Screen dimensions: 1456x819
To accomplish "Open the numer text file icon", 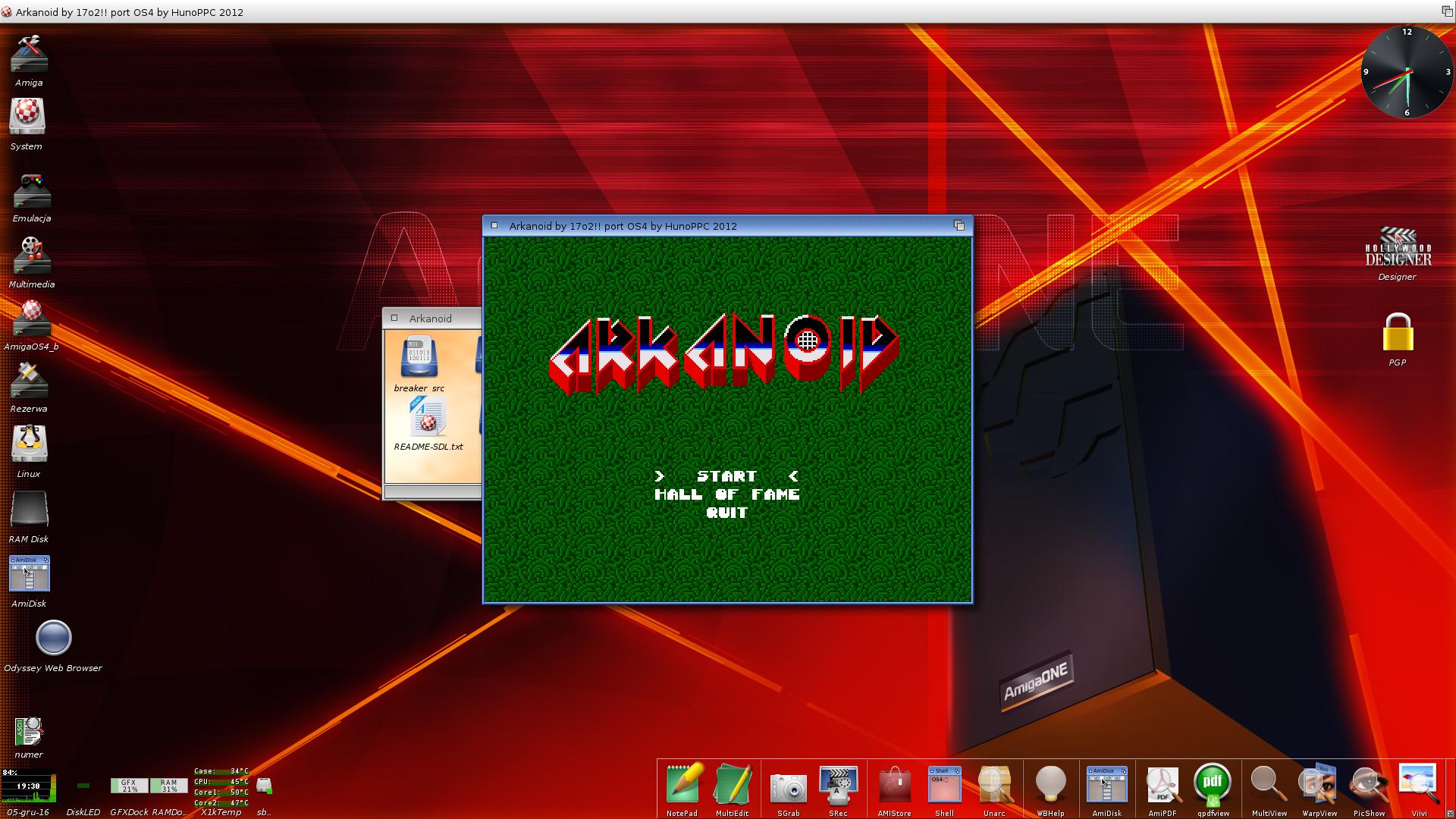I will [x=29, y=732].
